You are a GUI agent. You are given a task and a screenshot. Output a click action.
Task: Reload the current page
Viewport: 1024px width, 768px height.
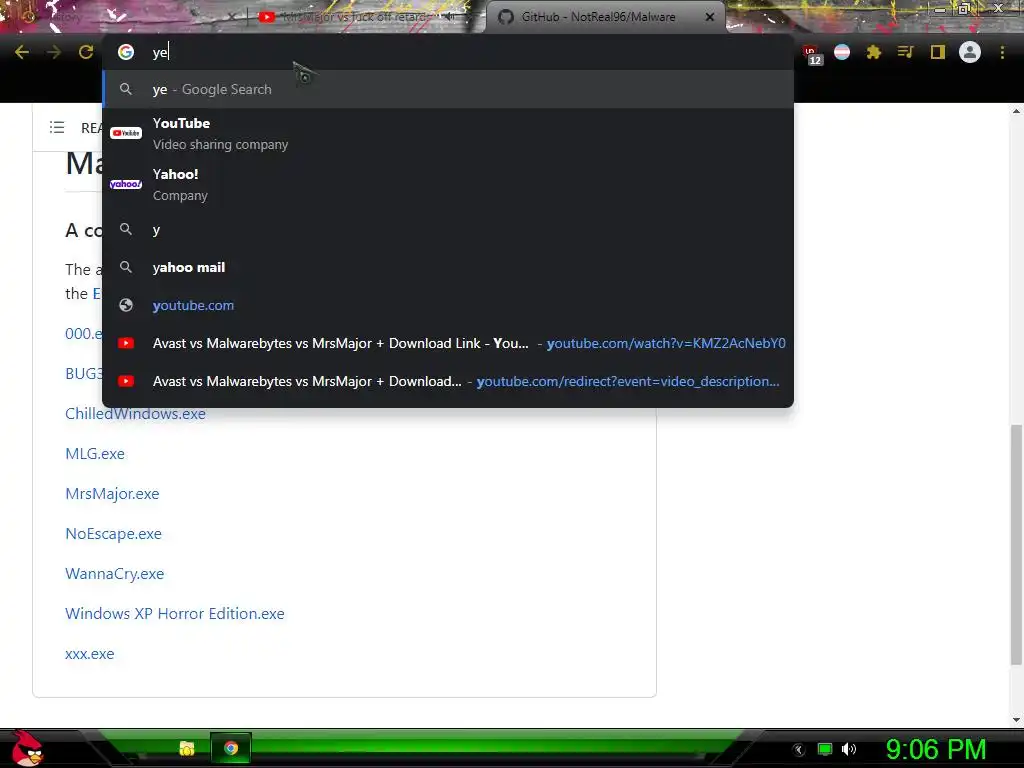click(86, 52)
